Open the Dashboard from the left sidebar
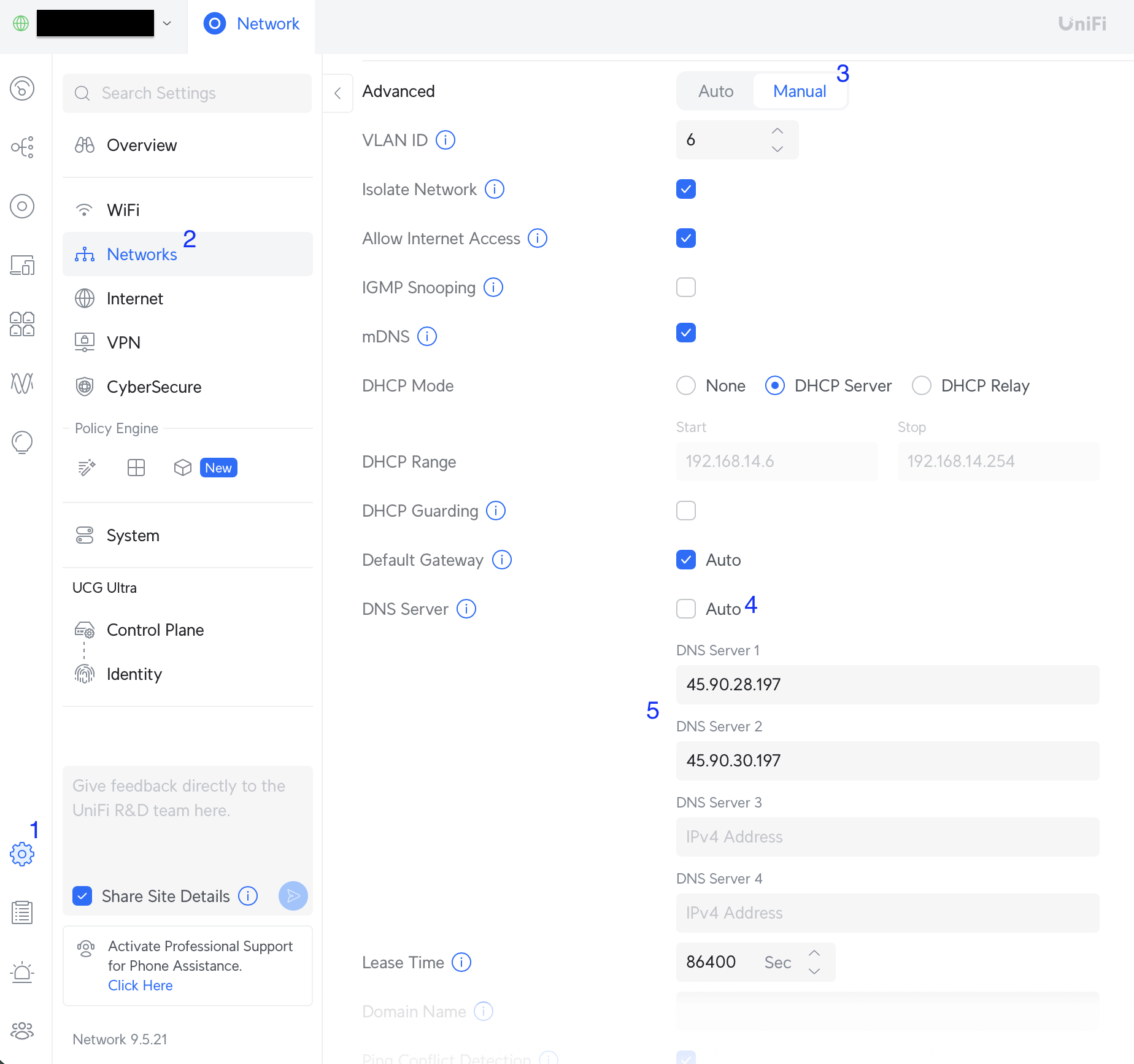 [21, 89]
